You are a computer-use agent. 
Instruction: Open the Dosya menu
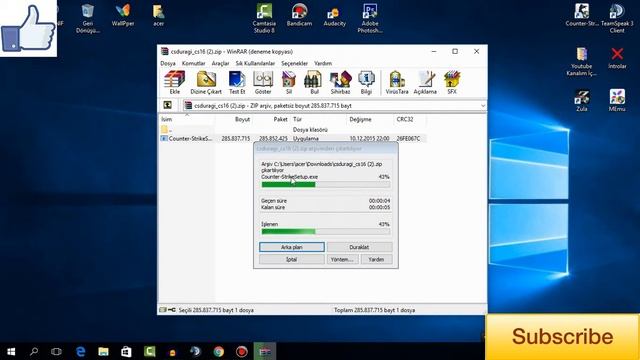(x=168, y=63)
